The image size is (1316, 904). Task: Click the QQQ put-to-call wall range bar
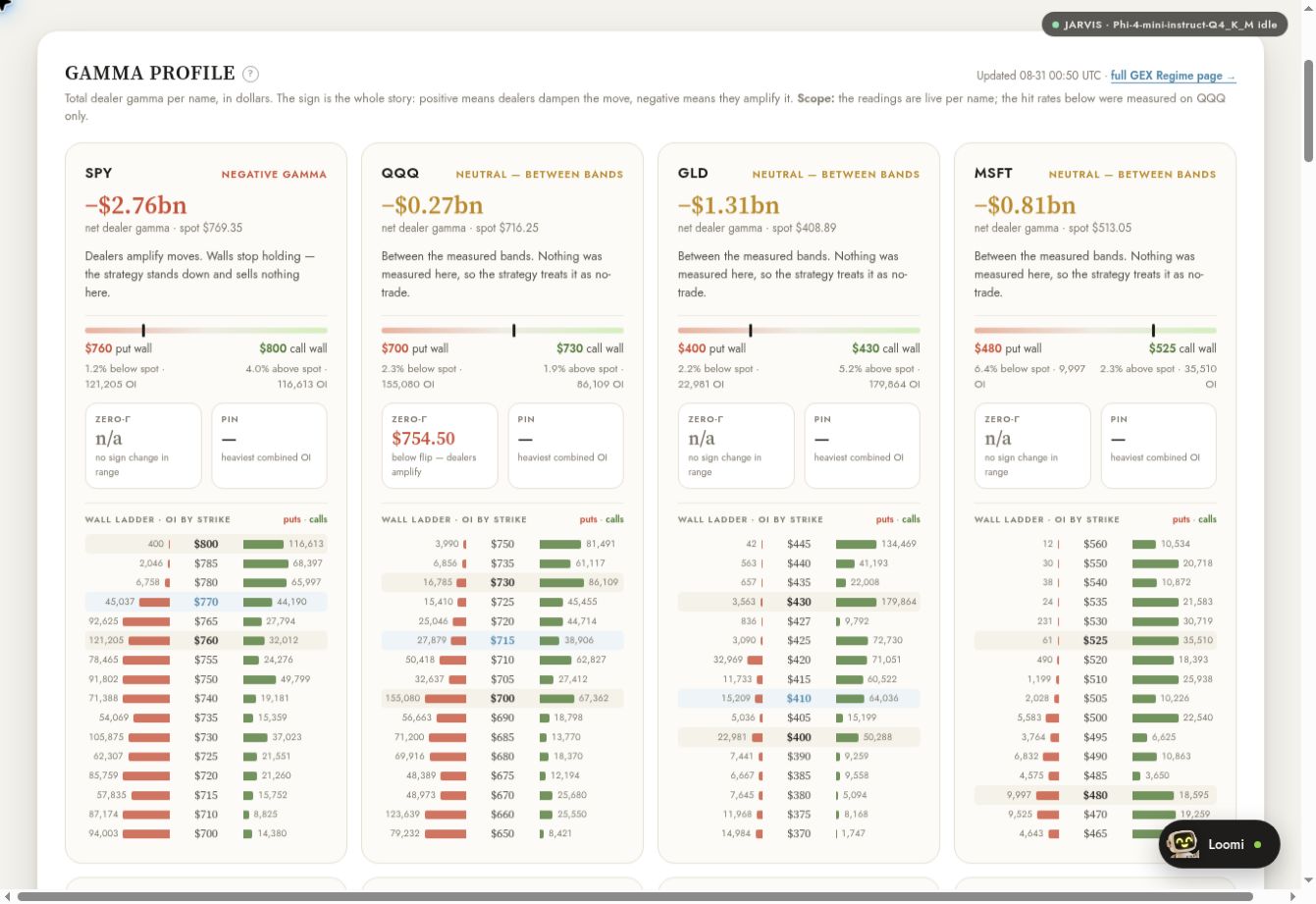point(502,331)
